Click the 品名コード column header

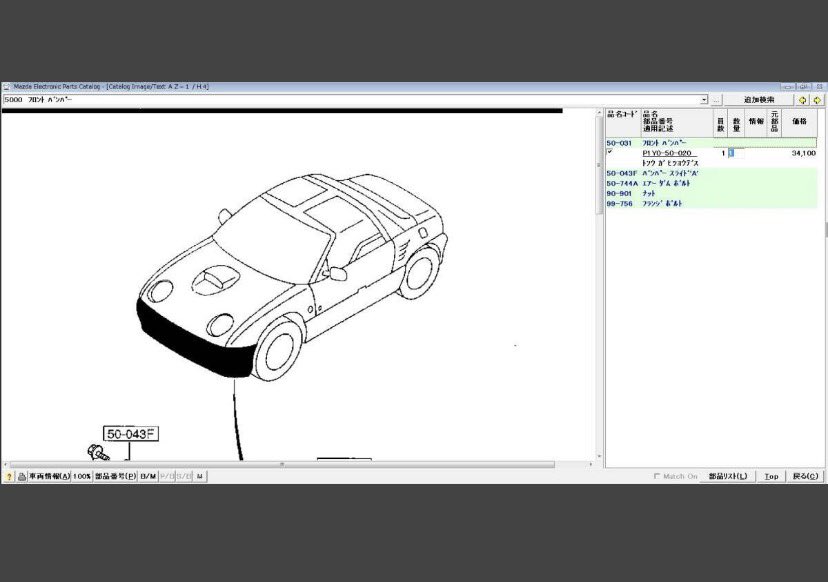623,123
